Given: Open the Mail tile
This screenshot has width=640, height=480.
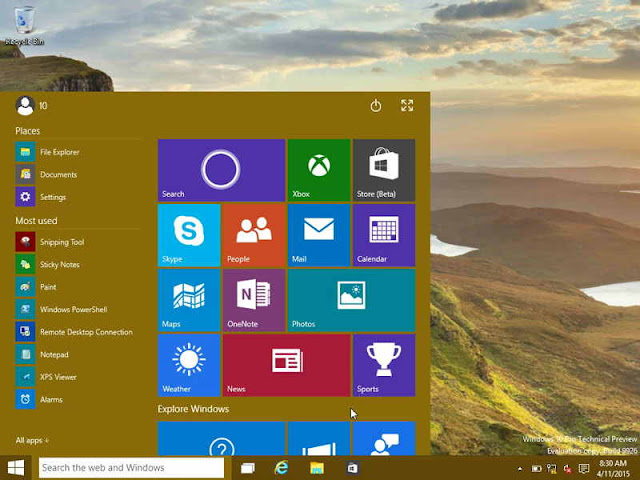Looking at the screenshot, I should [x=319, y=235].
